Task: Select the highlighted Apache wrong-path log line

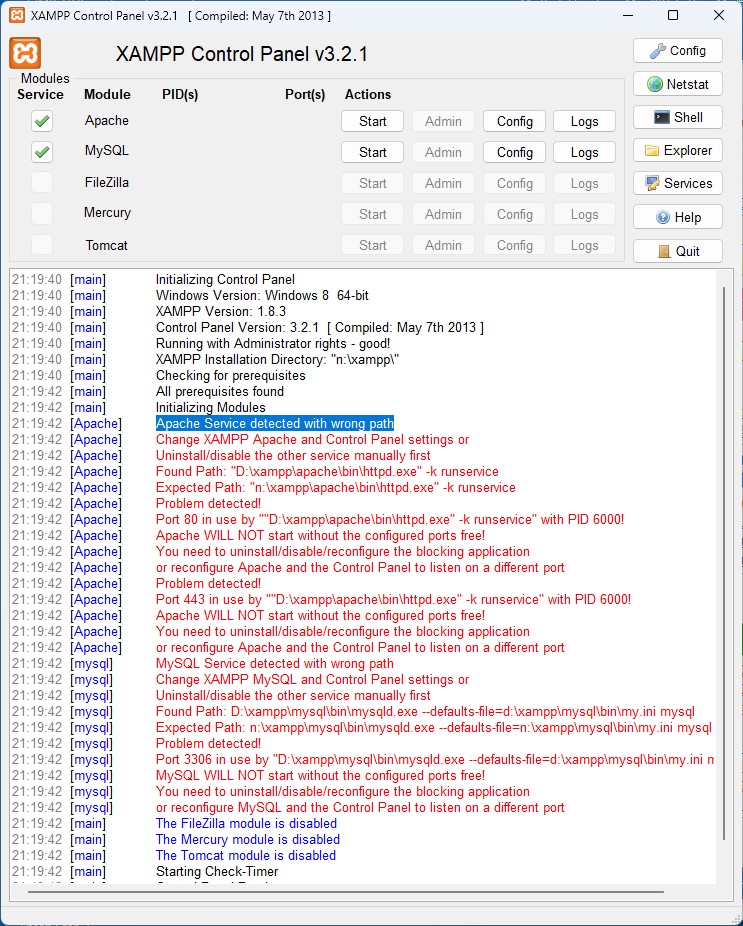Action: coord(275,423)
